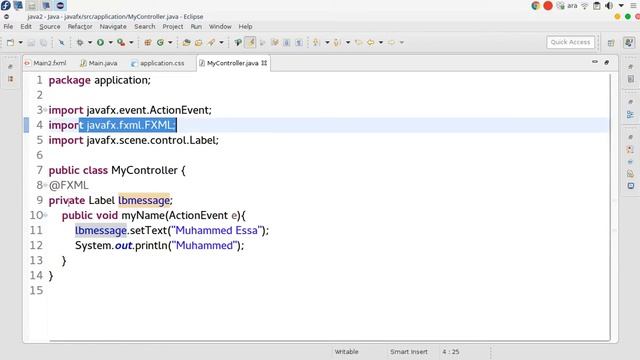Click the New Java Class icon

tap(160, 42)
